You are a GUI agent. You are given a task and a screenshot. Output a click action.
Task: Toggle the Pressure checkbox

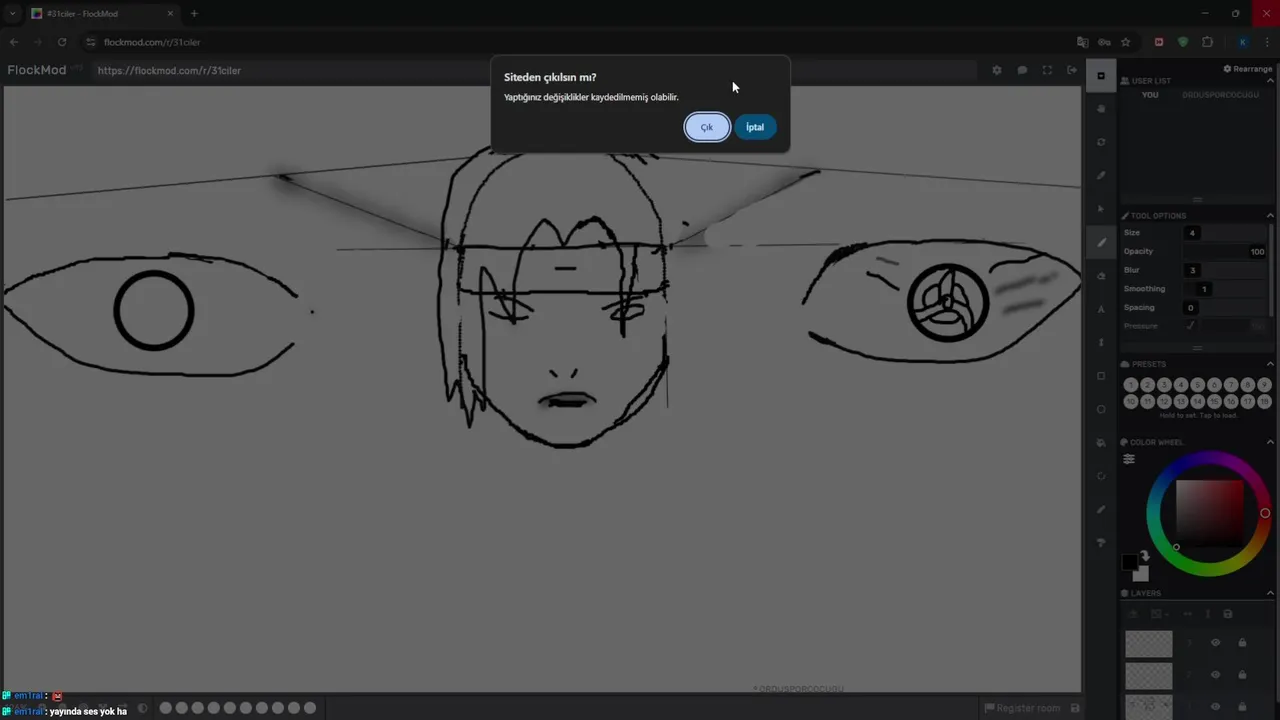(1190, 326)
